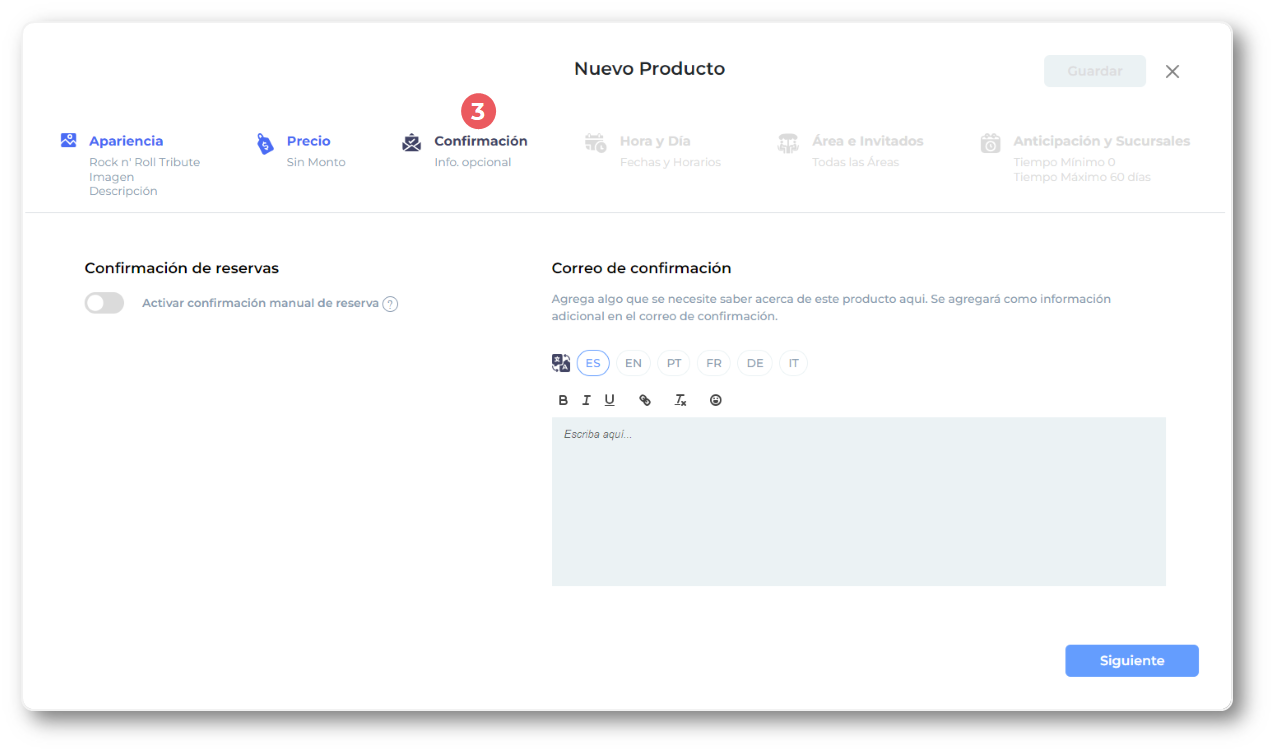Click the Siguiente button
This screenshot has height=753, width=1275.
1132,661
